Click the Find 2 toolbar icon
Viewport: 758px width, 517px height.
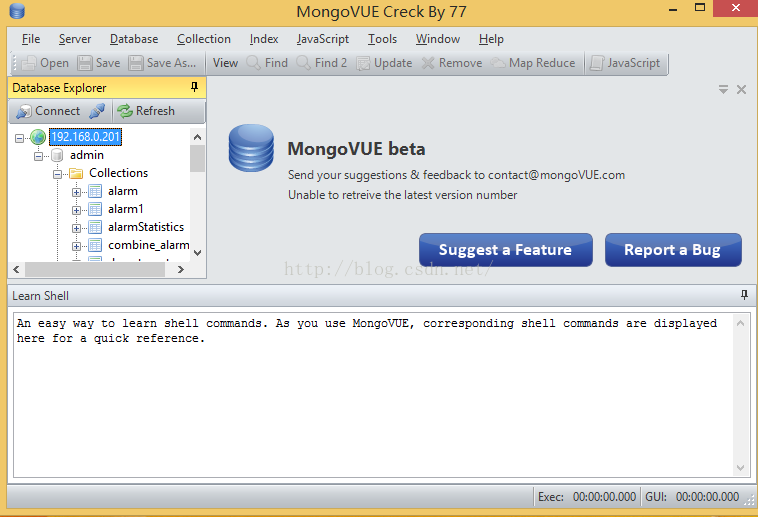point(304,63)
